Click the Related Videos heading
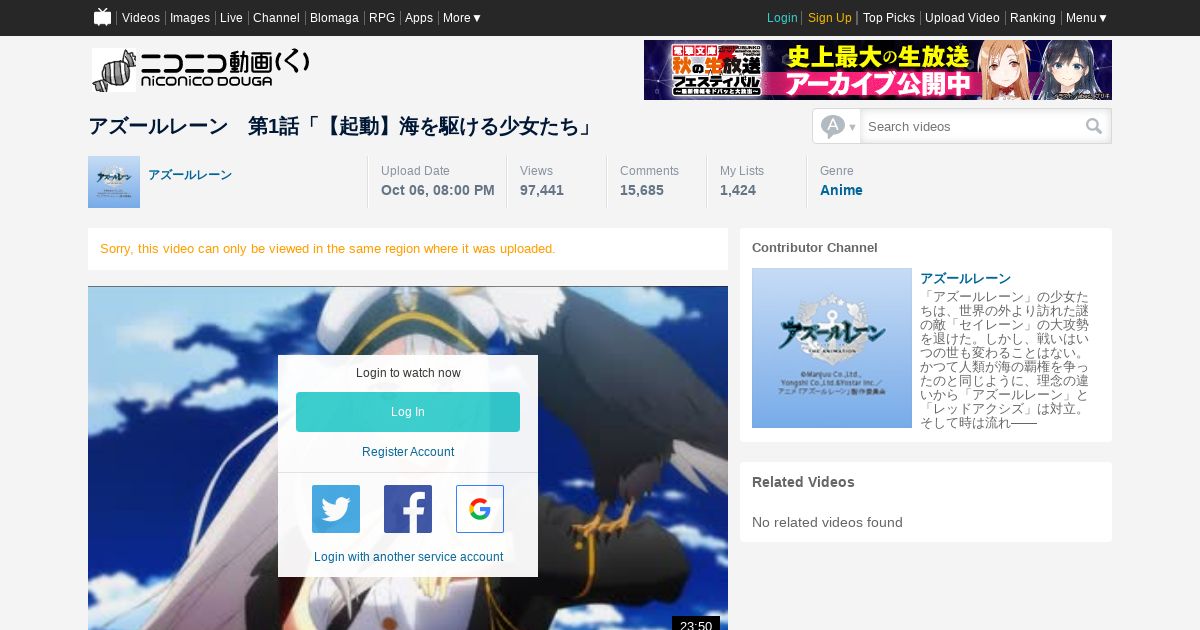Viewport: 1200px width, 630px height. [x=803, y=482]
